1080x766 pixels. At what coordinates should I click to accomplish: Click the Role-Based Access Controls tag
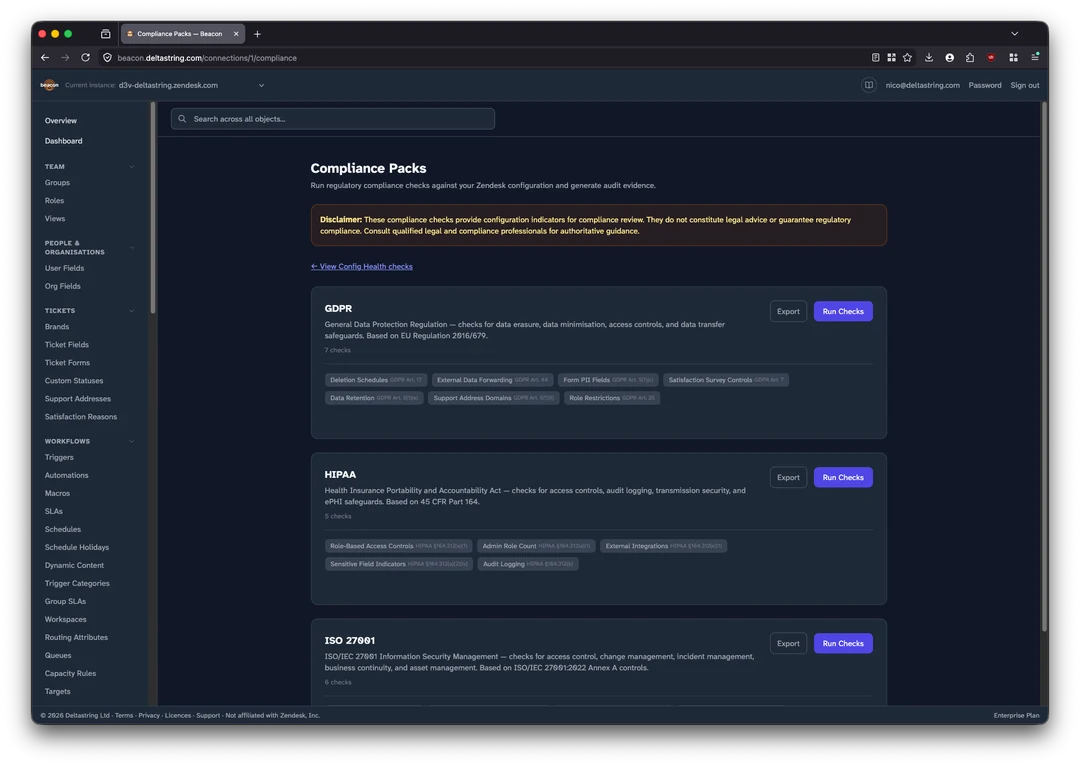399,546
